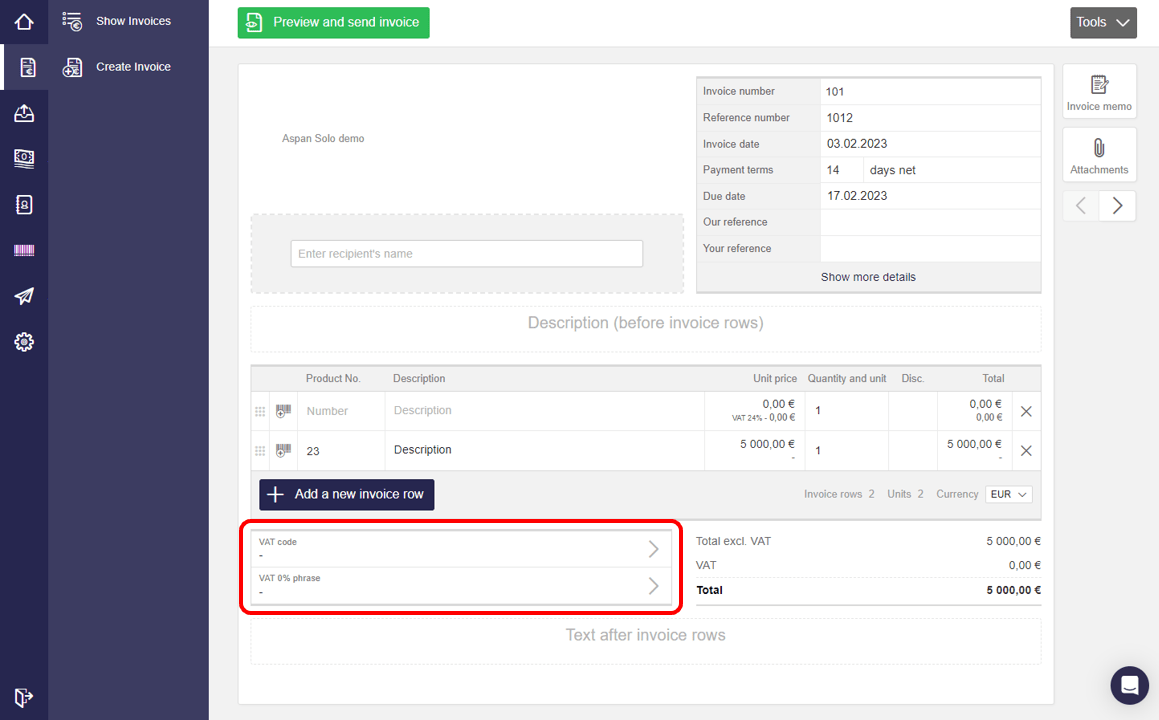Edit Payment terms days value 14

click(x=841, y=170)
